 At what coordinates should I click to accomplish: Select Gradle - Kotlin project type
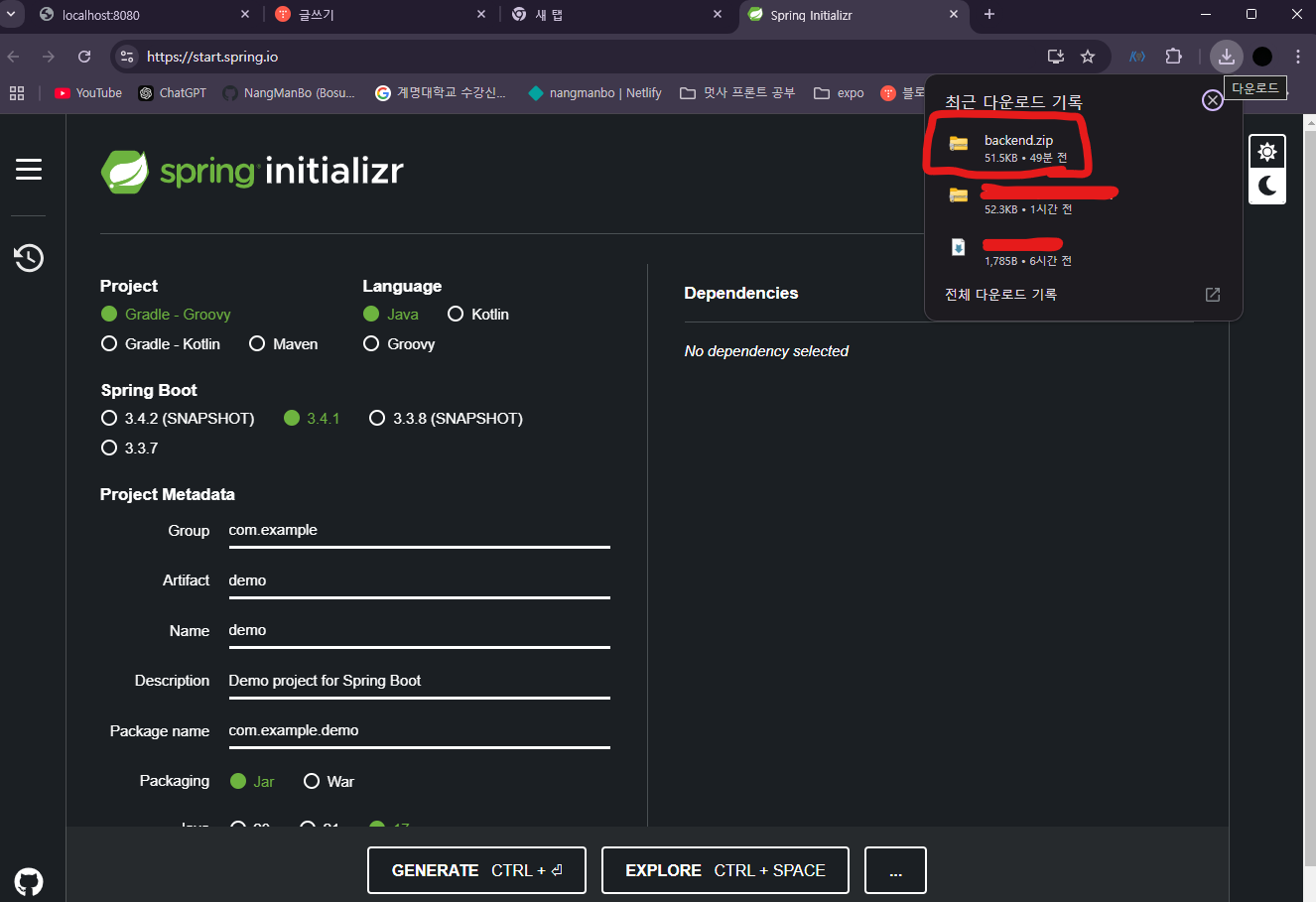tap(161, 344)
